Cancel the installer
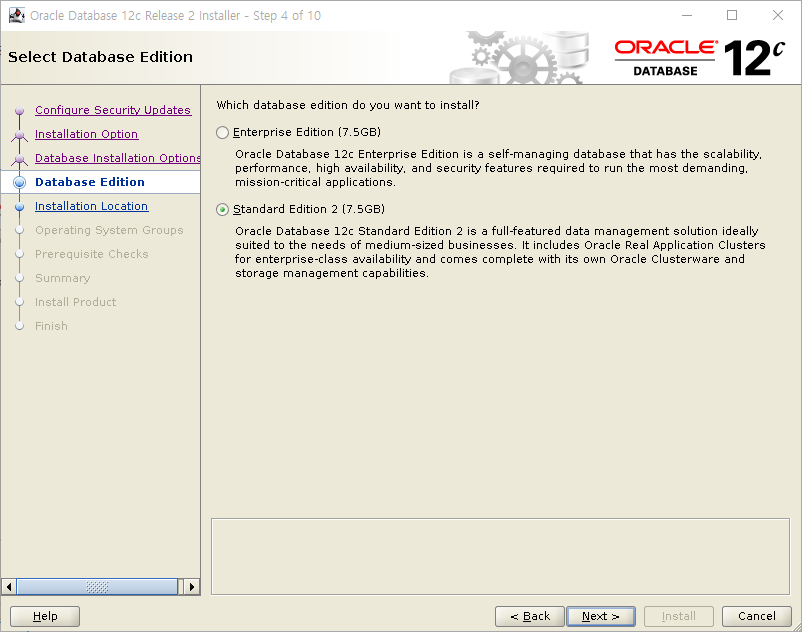Image resolution: width=802 pixels, height=632 pixels. pyautogui.click(x=756, y=616)
